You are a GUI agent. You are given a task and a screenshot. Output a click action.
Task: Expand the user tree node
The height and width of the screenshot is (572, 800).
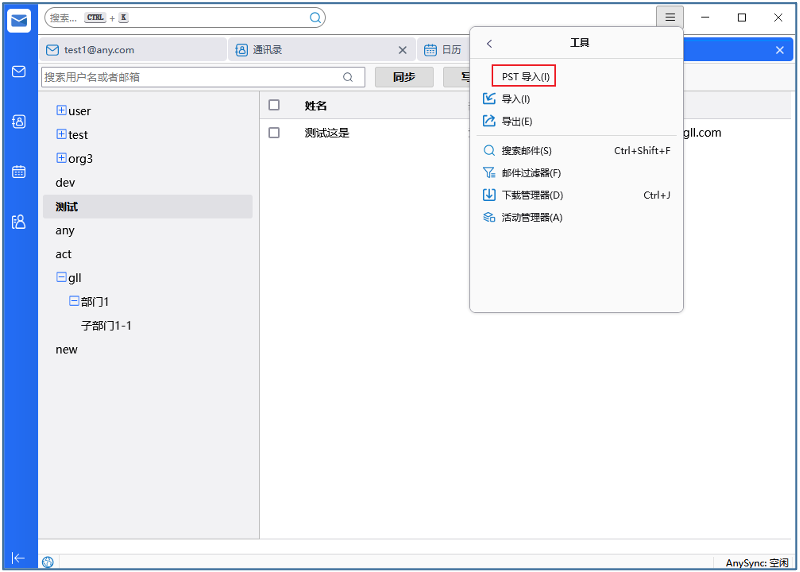[61, 111]
